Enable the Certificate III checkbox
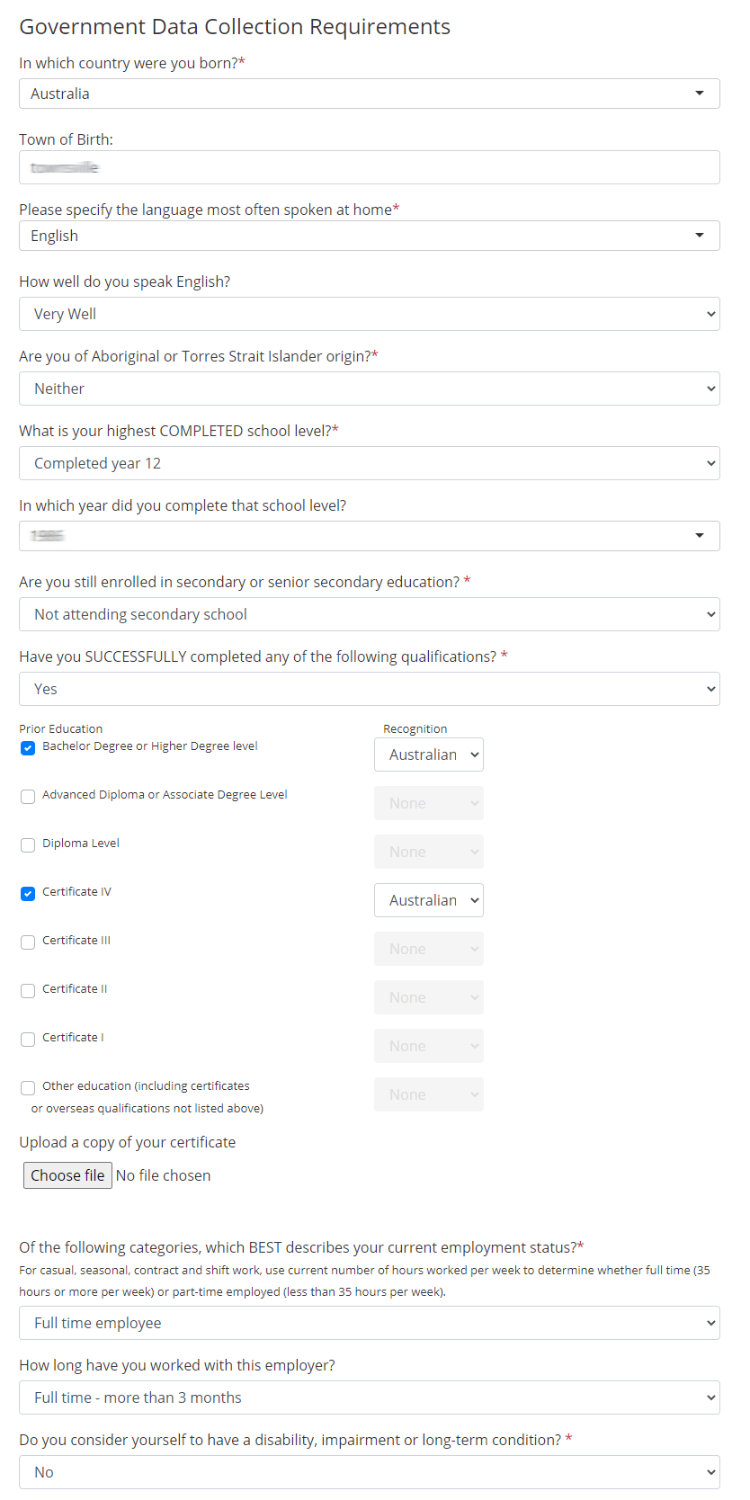The width and height of the screenshot is (750, 1500). (x=28, y=942)
